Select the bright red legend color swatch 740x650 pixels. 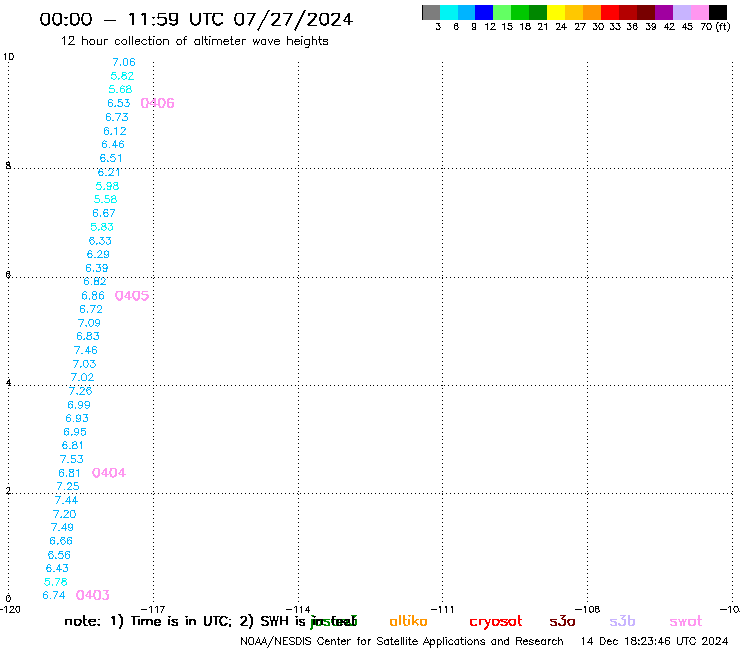coord(610,12)
